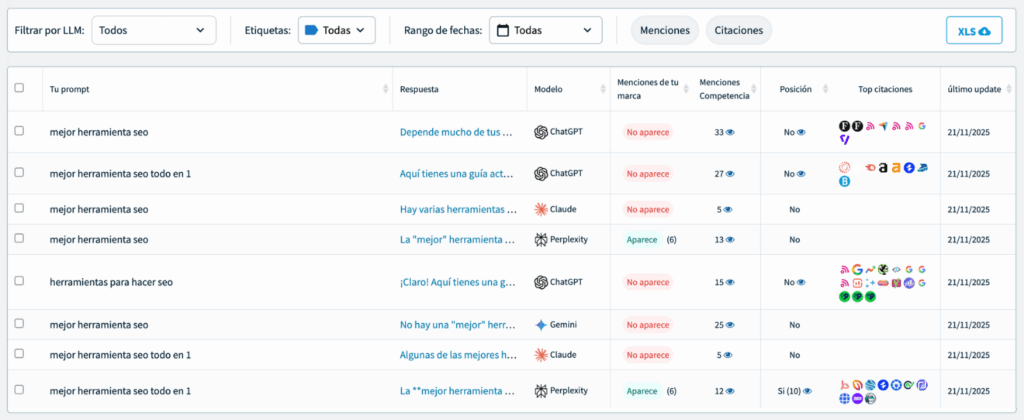
Task: Click Perplexity logo in 'La "mejor" herramienta' row
Action: coord(540,240)
